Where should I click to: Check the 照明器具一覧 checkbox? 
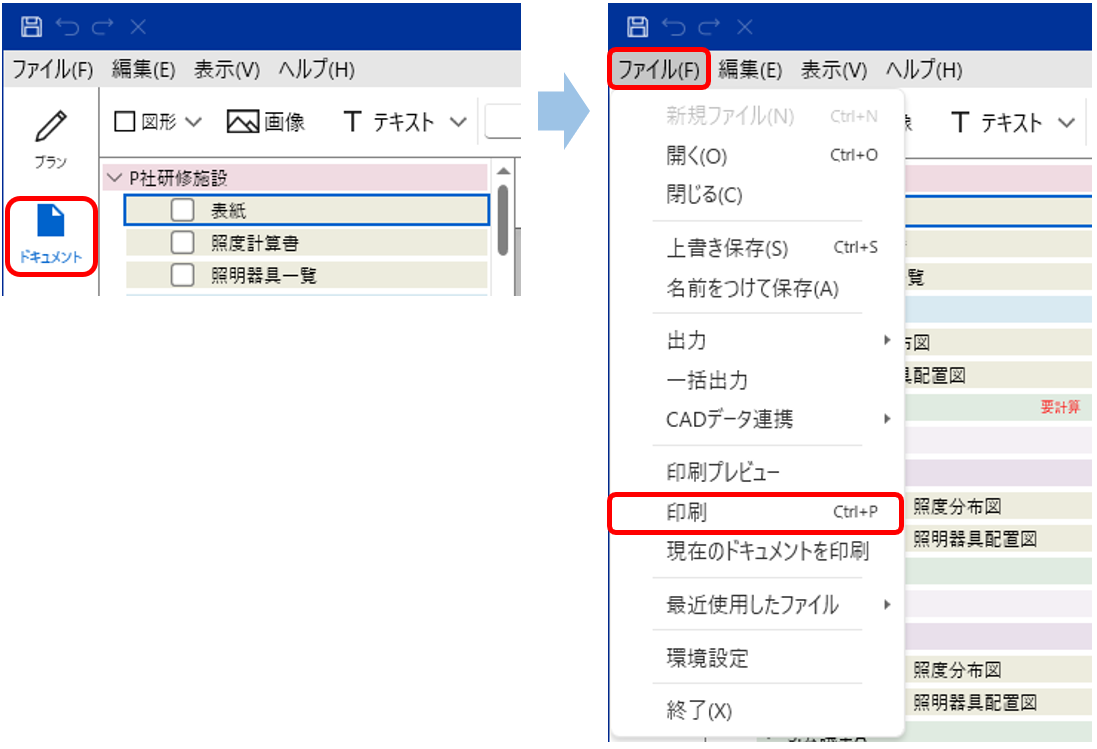tap(182, 275)
